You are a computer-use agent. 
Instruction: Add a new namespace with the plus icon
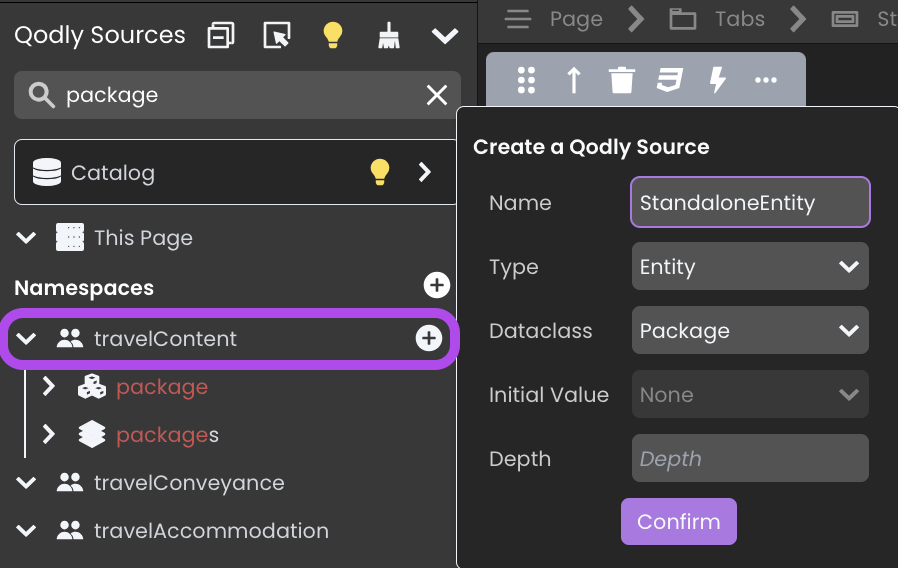436,285
